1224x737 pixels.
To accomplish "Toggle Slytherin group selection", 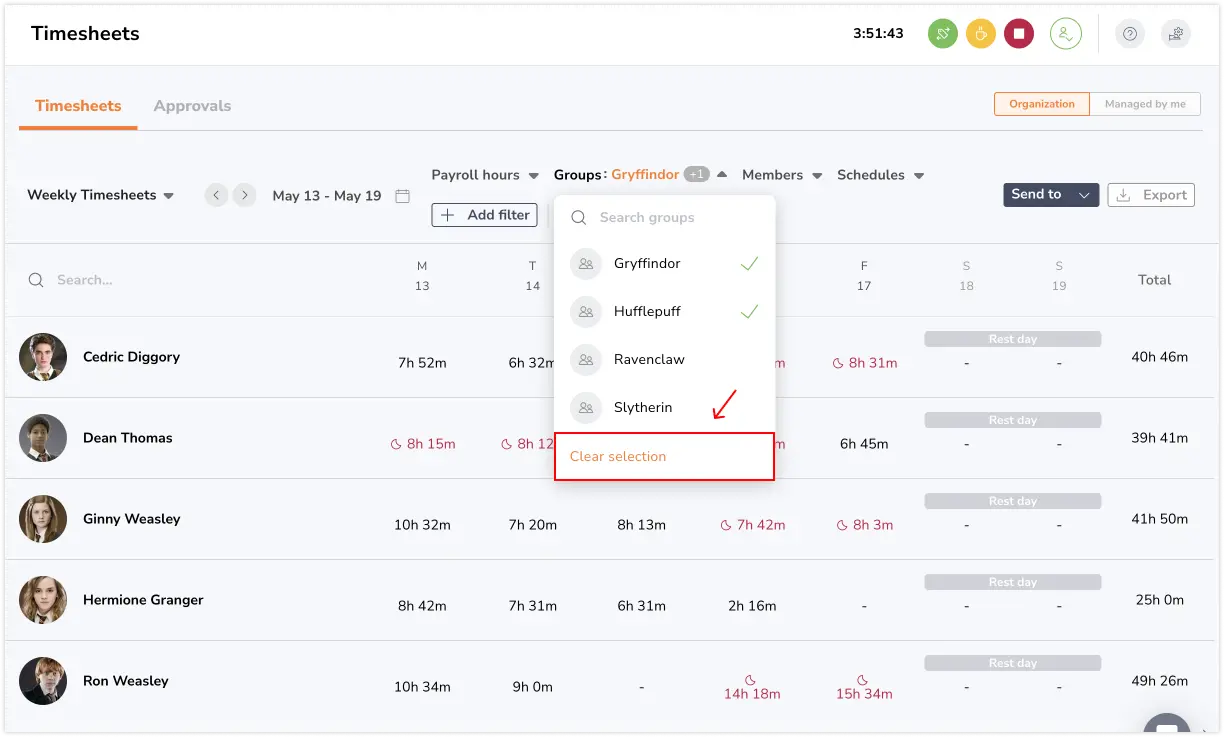I will pyautogui.click(x=643, y=407).
